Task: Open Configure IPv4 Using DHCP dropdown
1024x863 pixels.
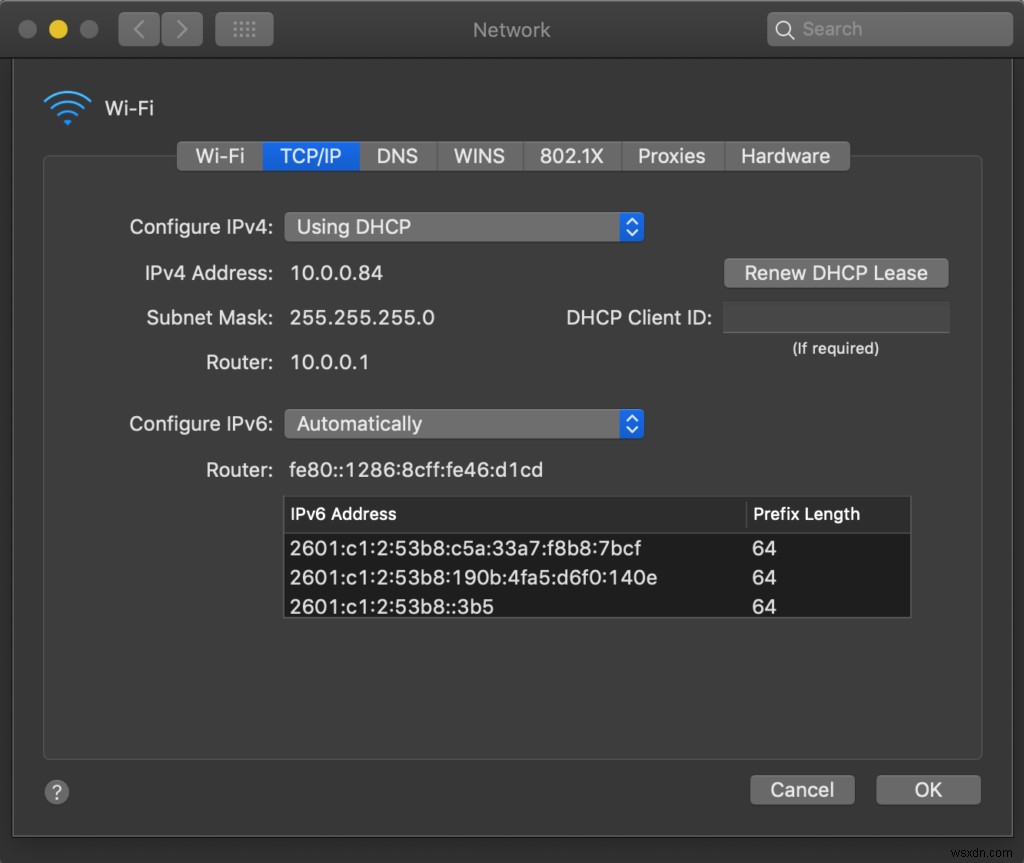Action: pos(464,227)
